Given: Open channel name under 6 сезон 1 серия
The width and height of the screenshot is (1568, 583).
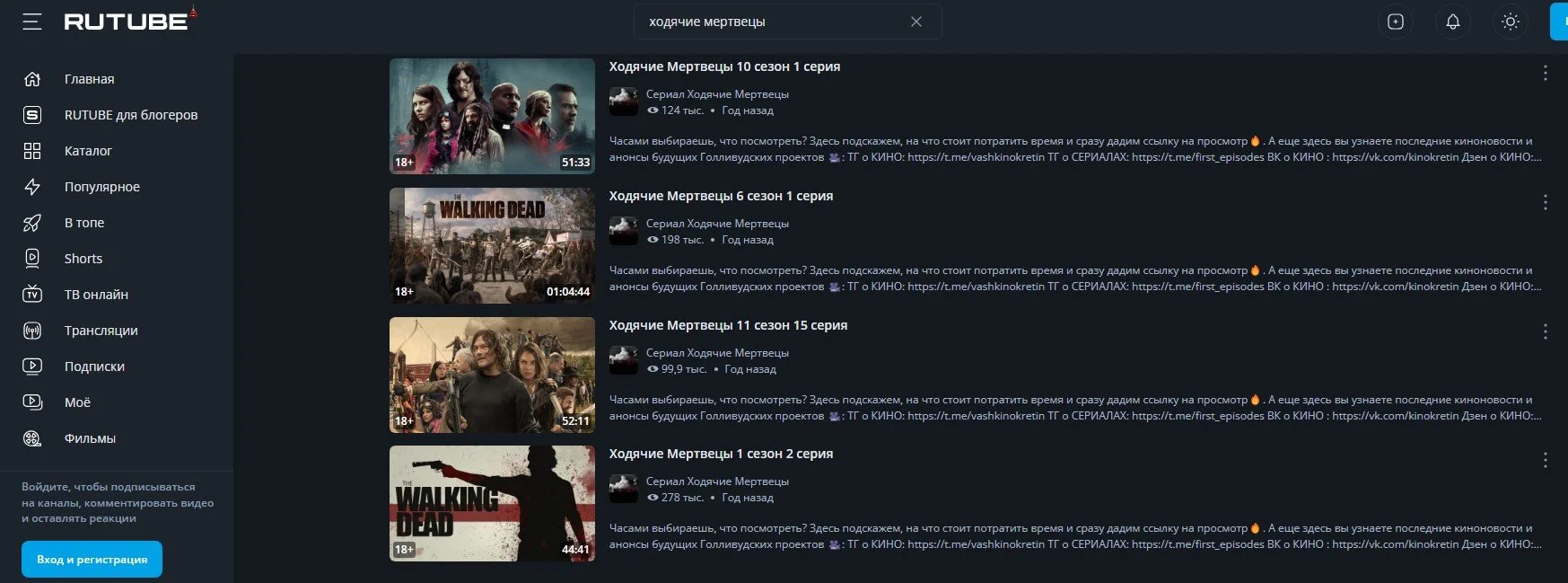Looking at the screenshot, I should (x=717, y=224).
